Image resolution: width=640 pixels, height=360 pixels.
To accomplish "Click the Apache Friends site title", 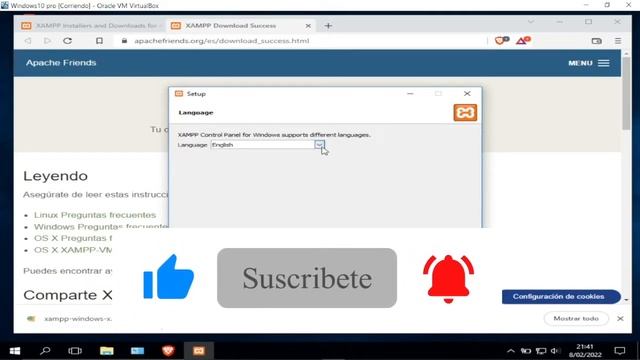I will [61, 62].
